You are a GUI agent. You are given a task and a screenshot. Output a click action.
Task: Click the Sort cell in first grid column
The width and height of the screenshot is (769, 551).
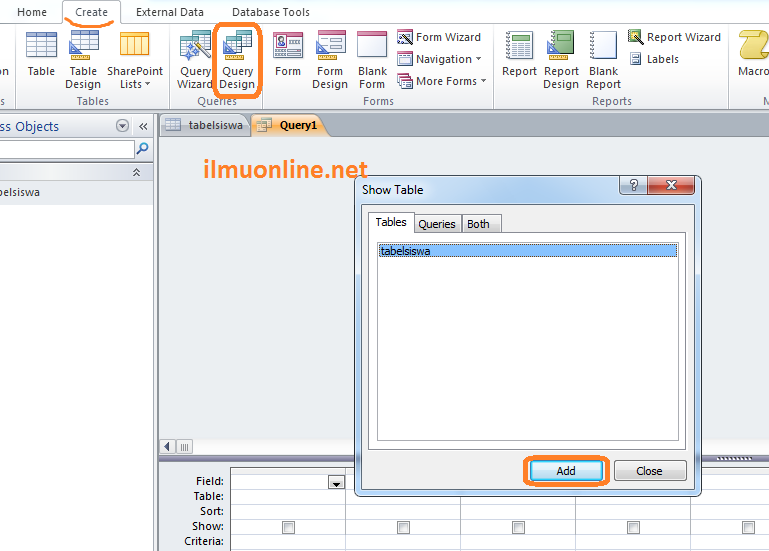click(288, 511)
